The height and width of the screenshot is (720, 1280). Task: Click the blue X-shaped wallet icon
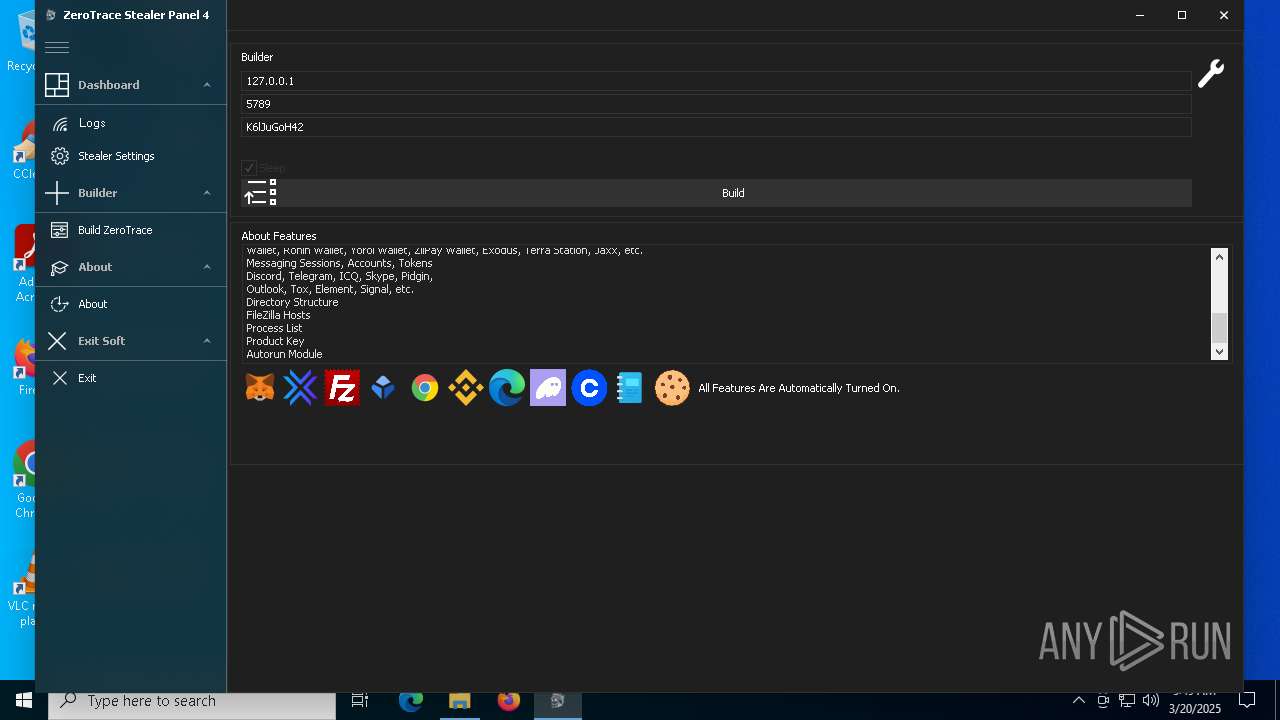[300, 388]
